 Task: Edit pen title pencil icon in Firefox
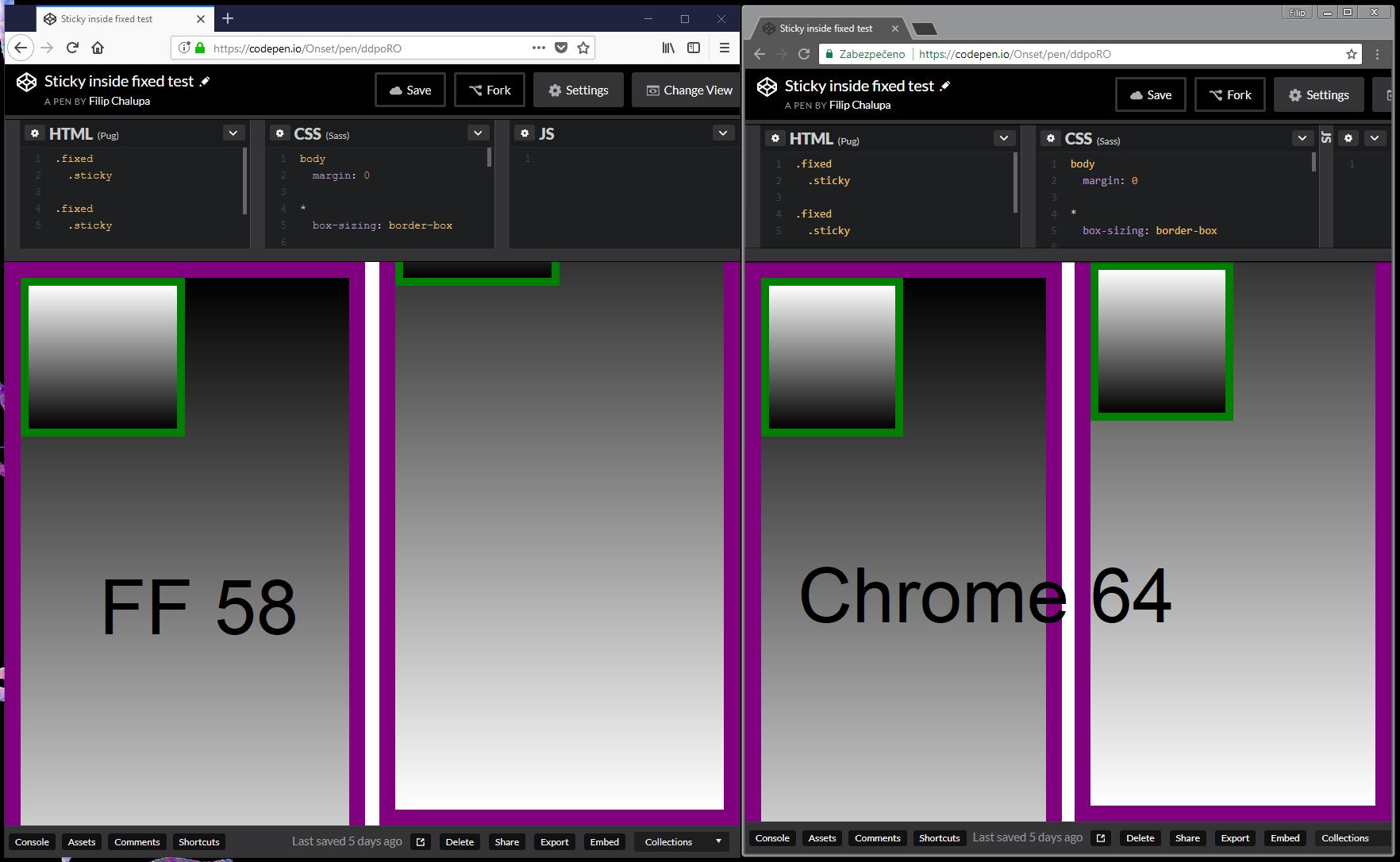click(x=204, y=81)
